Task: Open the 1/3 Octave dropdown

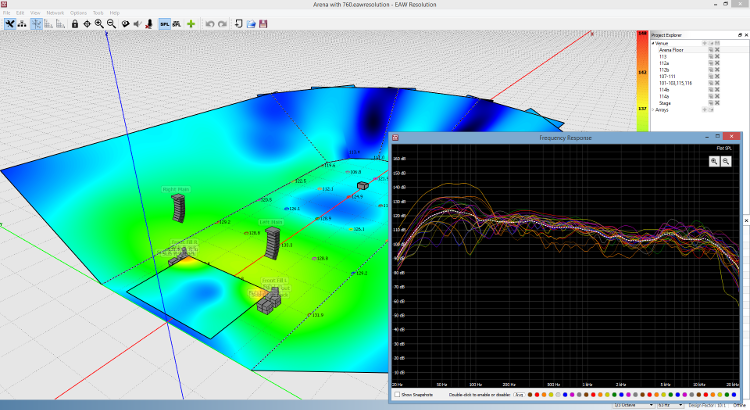Action: pos(634,405)
